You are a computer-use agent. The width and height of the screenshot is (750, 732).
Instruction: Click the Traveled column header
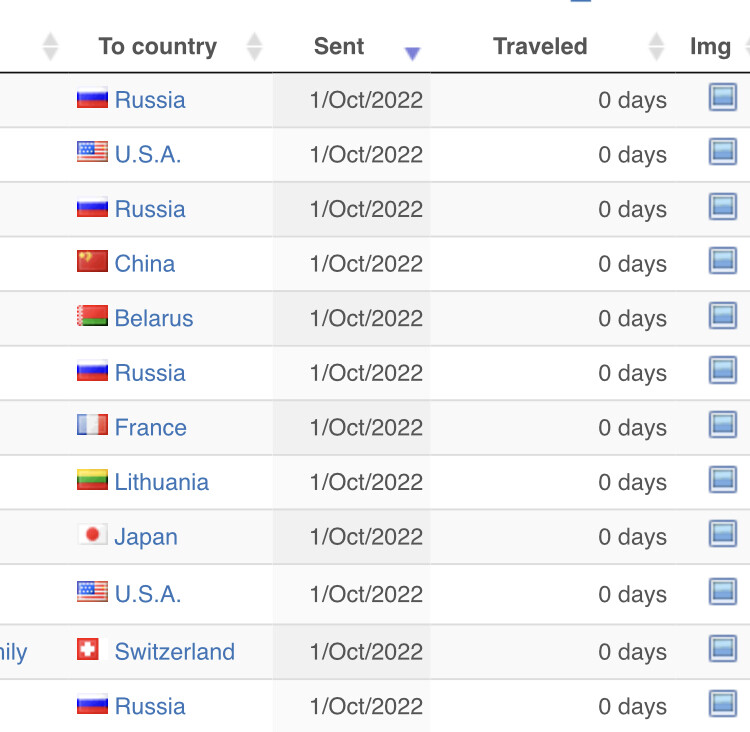540,46
